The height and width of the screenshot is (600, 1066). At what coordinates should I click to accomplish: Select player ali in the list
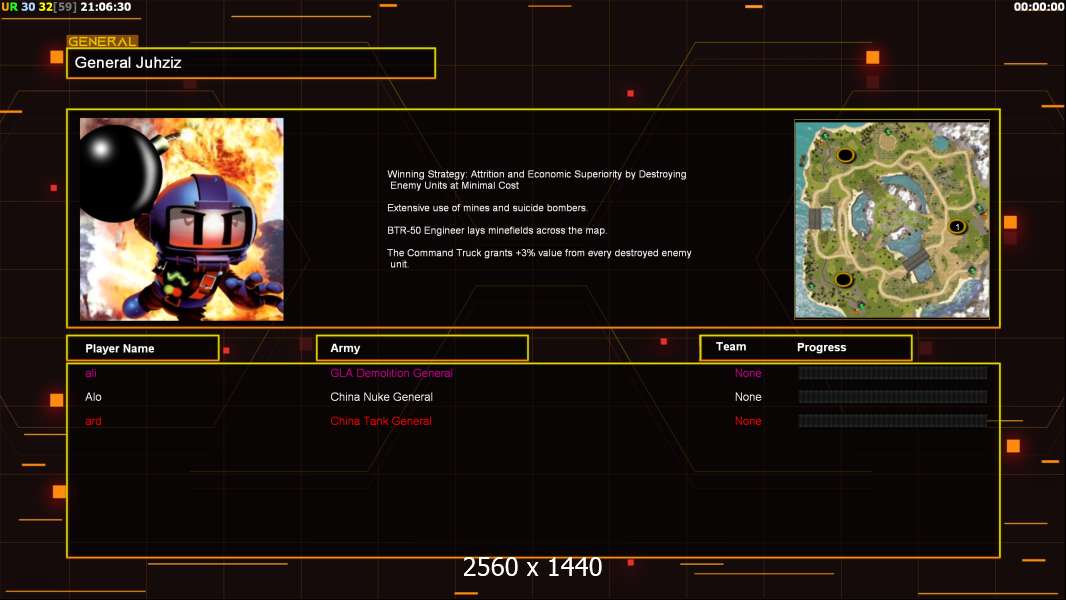(x=90, y=373)
